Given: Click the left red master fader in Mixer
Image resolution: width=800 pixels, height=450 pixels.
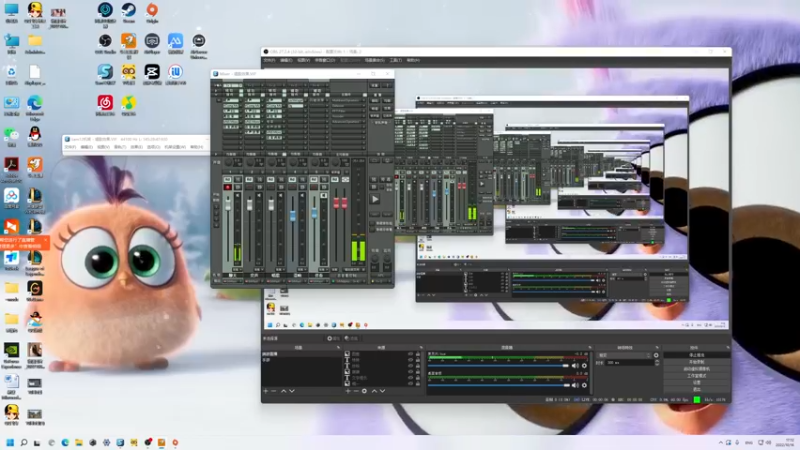Looking at the screenshot, I should (336, 203).
